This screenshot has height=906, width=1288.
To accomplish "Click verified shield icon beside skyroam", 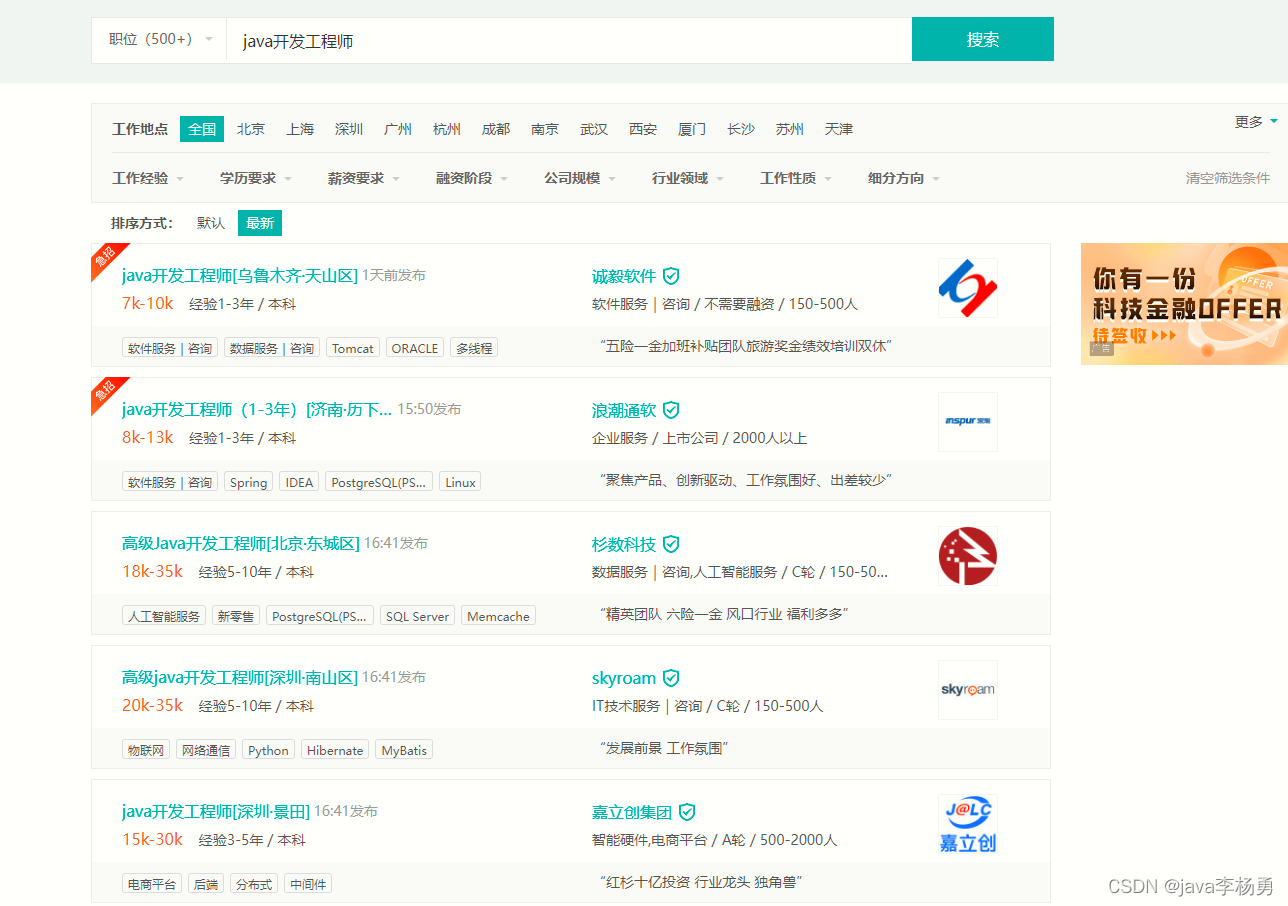I will click(671, 678).
